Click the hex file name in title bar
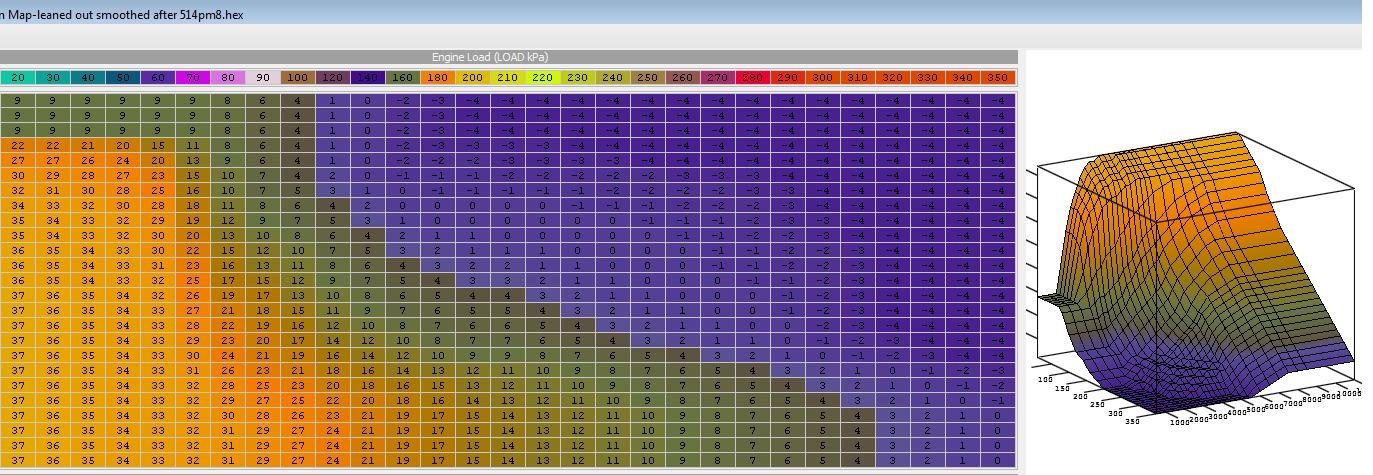 [x=121, y=15]
